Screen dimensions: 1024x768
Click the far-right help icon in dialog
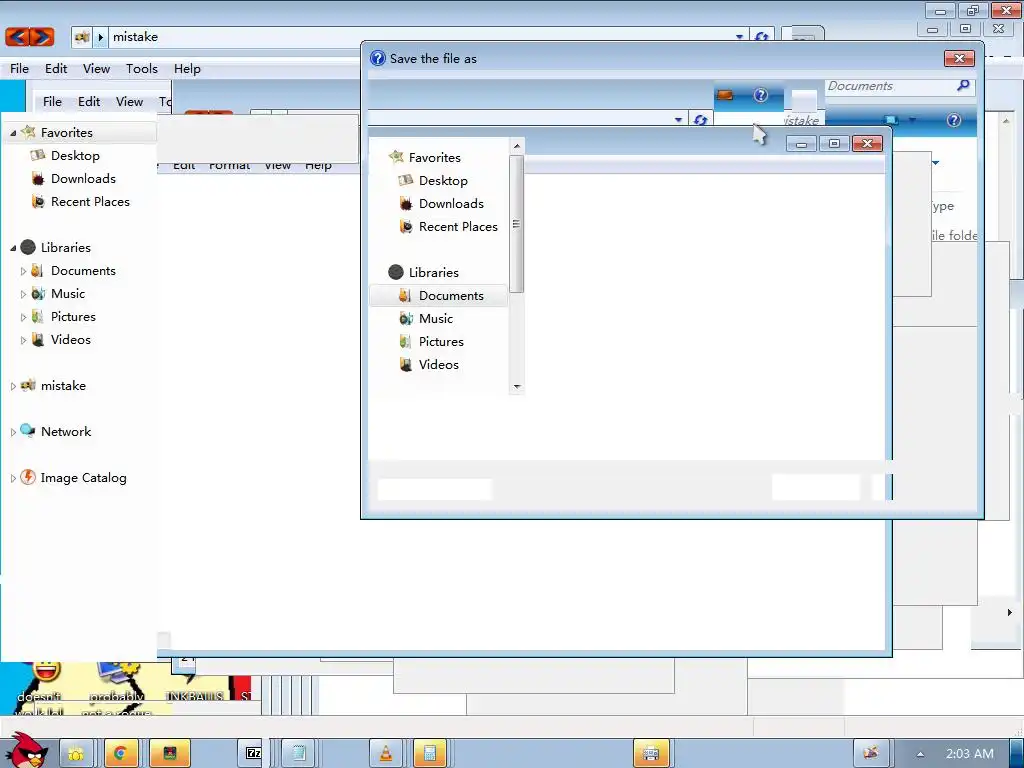point(953,120)
